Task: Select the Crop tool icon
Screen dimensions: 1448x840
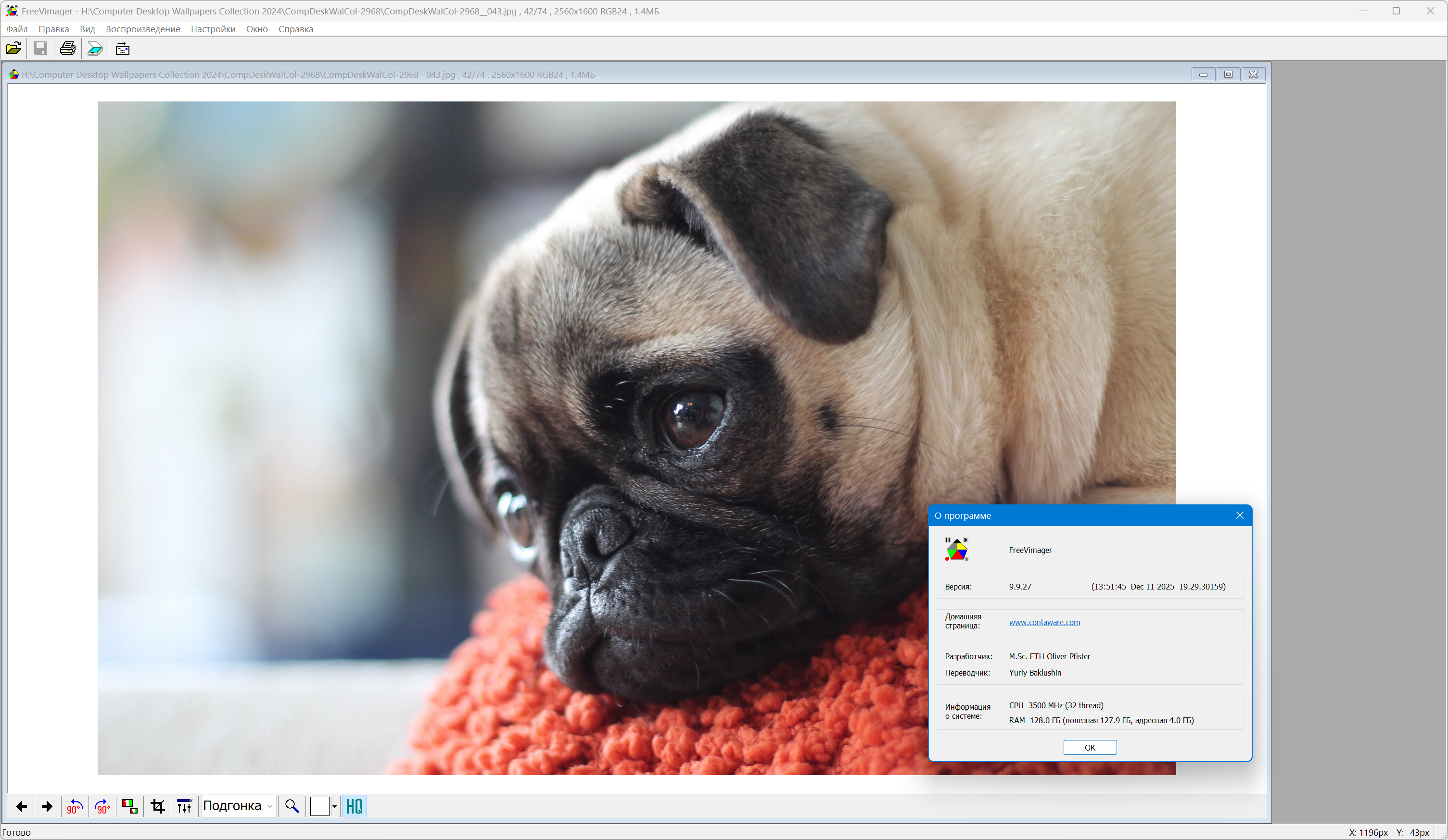Action: 157,806
